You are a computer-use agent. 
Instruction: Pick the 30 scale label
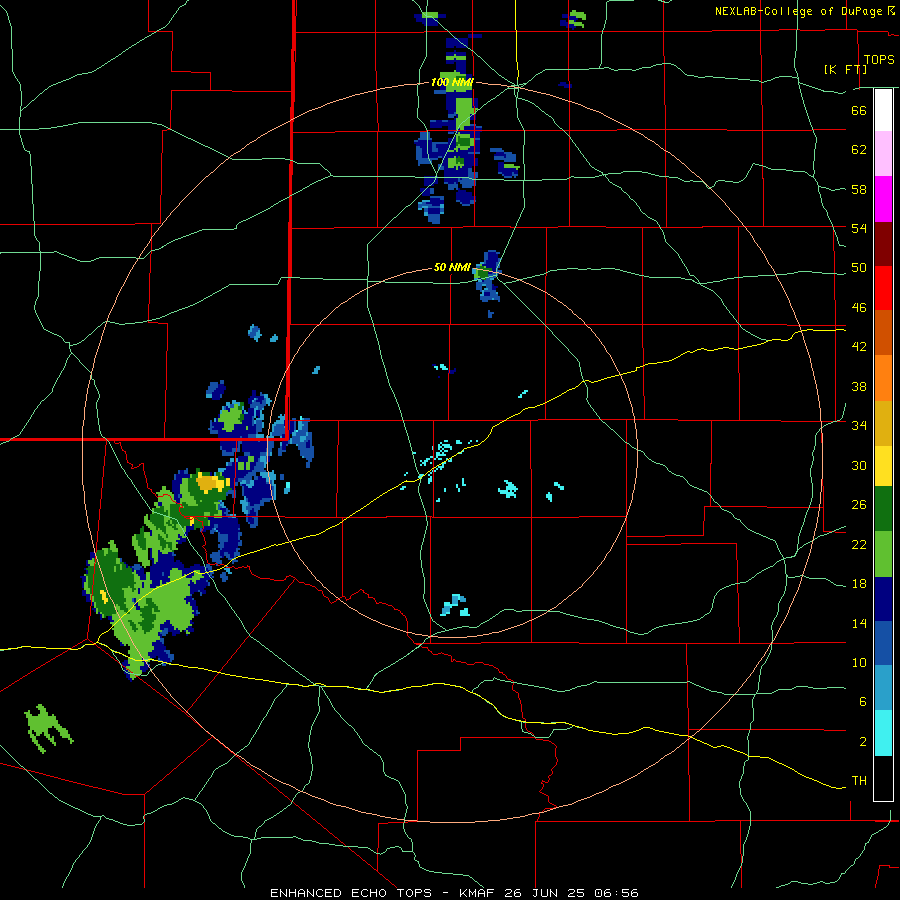(x=859, y=465)
